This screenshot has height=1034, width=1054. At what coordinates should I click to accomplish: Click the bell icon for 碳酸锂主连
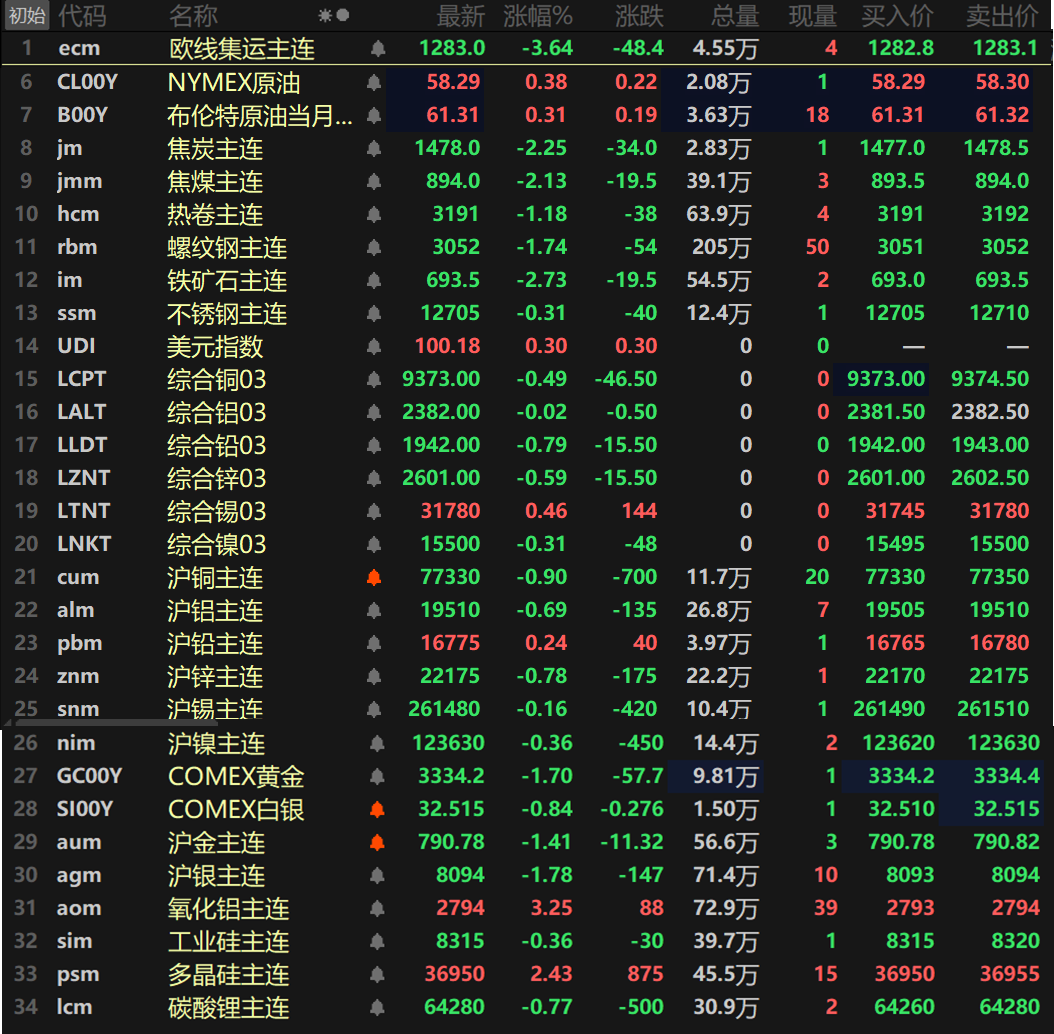click(x=378, y=1007)
